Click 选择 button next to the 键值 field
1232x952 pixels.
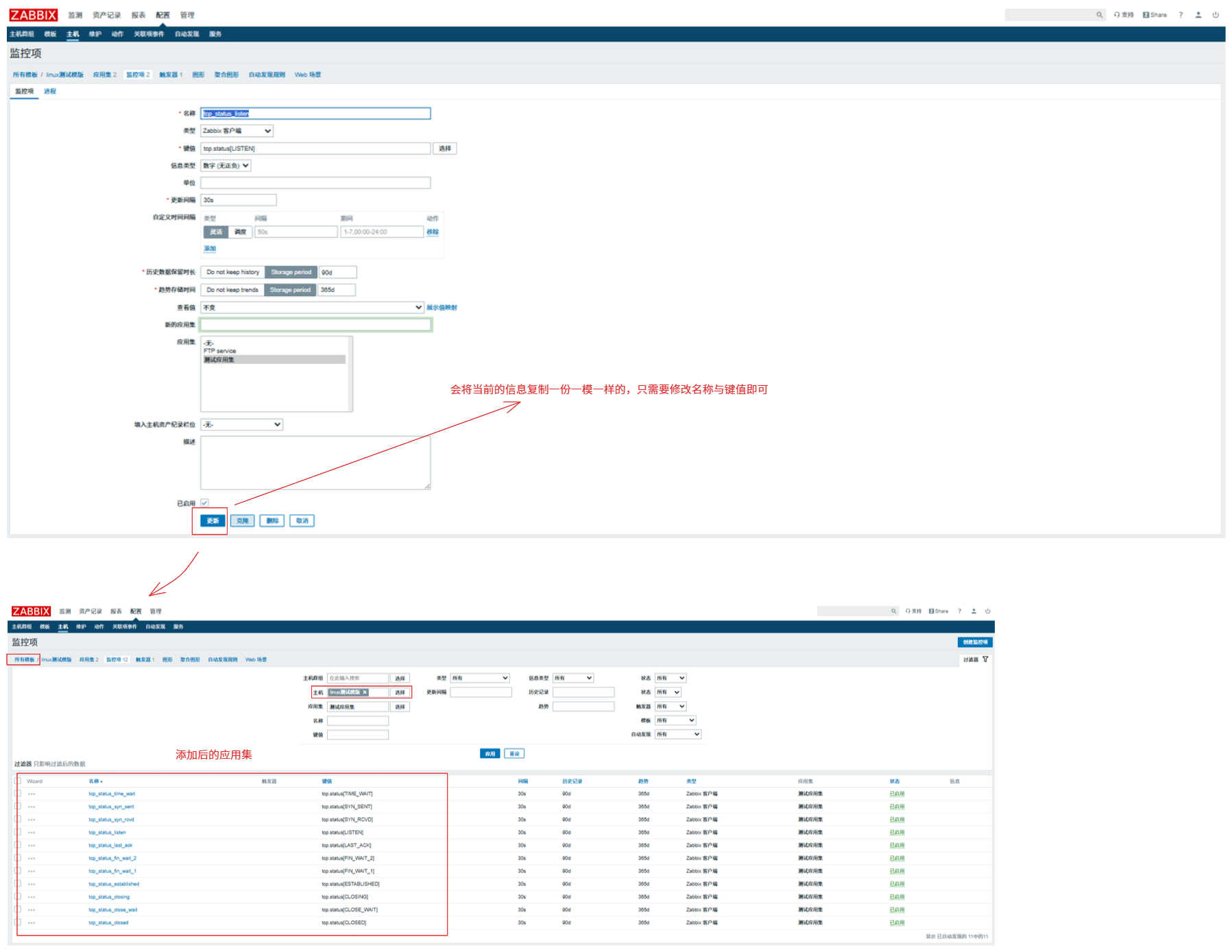(445, 149)
